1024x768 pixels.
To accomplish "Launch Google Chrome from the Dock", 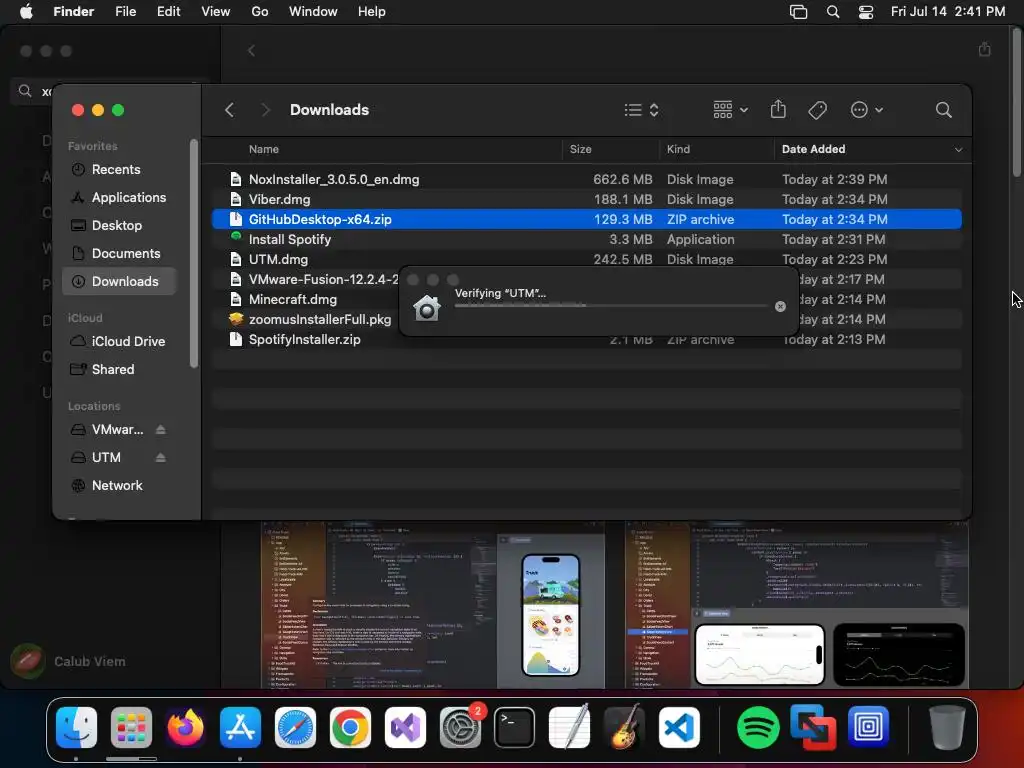I will 350,727.
